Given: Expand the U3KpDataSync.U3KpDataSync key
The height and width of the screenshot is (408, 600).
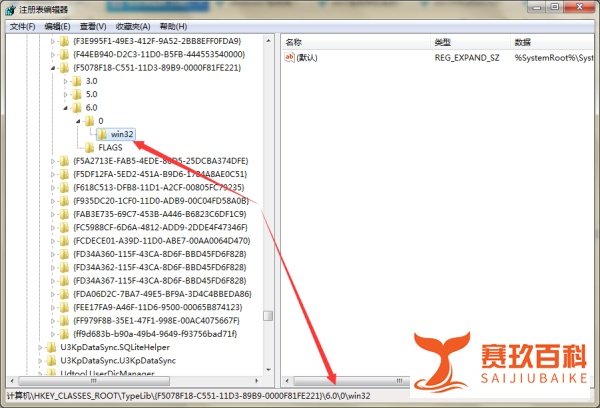Looking at the screenshot, I should tap(40, 361).
